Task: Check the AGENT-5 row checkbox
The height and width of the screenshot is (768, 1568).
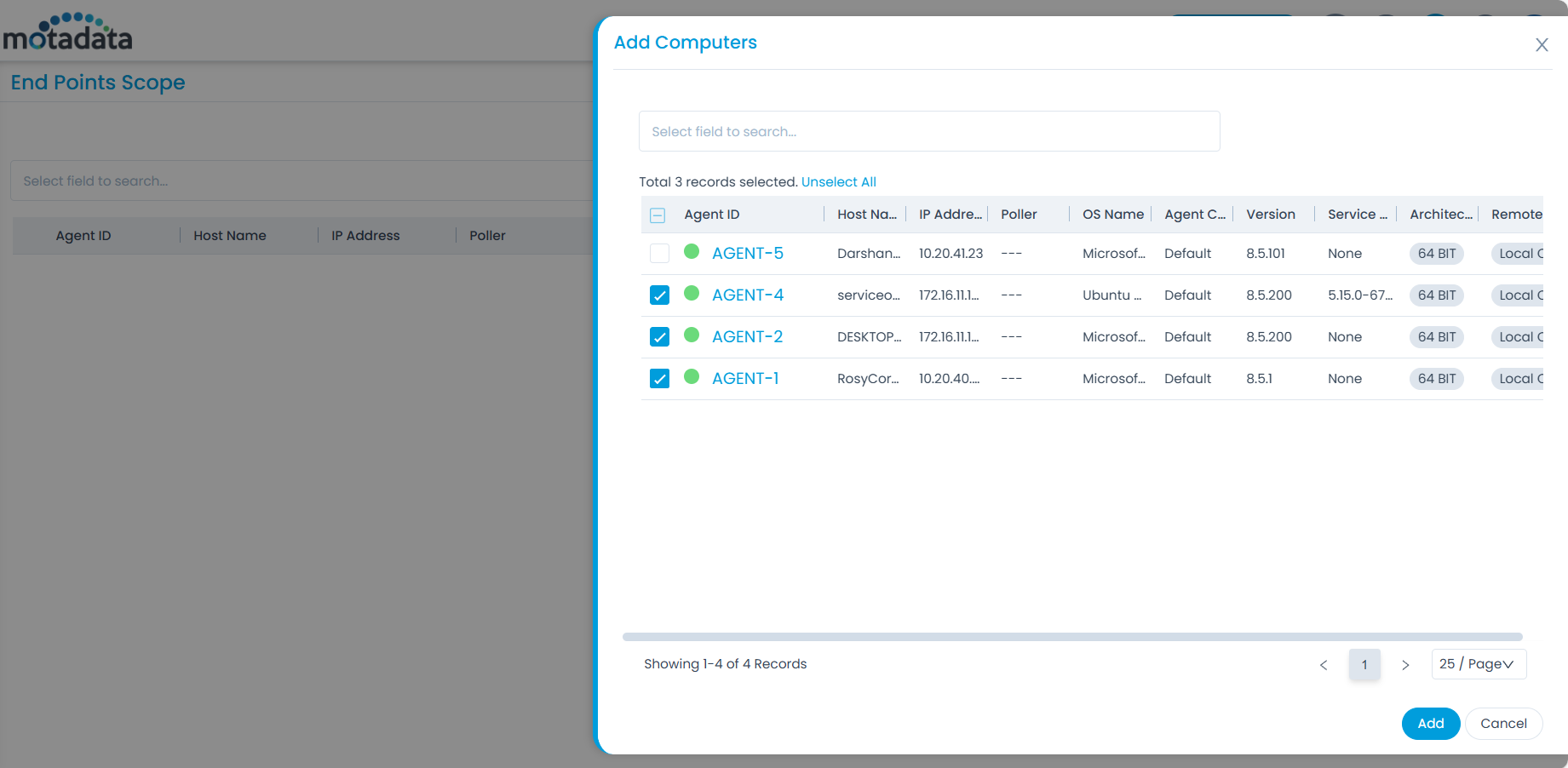Action: [x=659, y=254]
